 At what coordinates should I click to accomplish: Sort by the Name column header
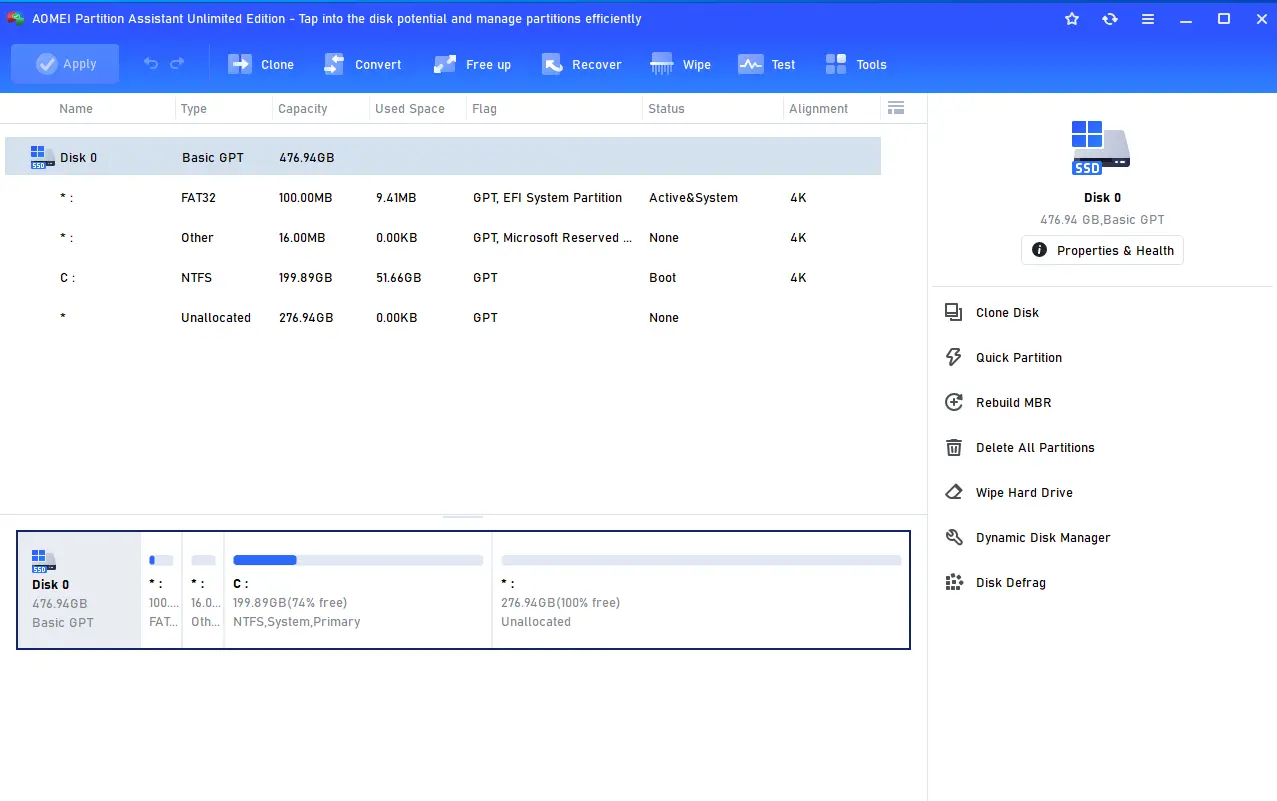click(x=76, y=109)
